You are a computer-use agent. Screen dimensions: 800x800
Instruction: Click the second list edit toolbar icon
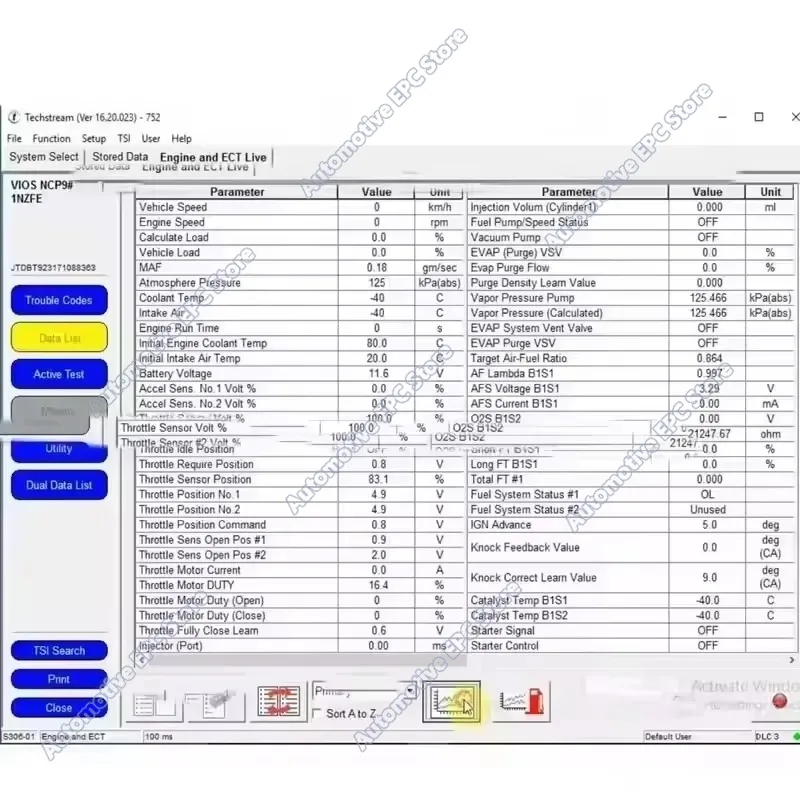click(215, 703)
